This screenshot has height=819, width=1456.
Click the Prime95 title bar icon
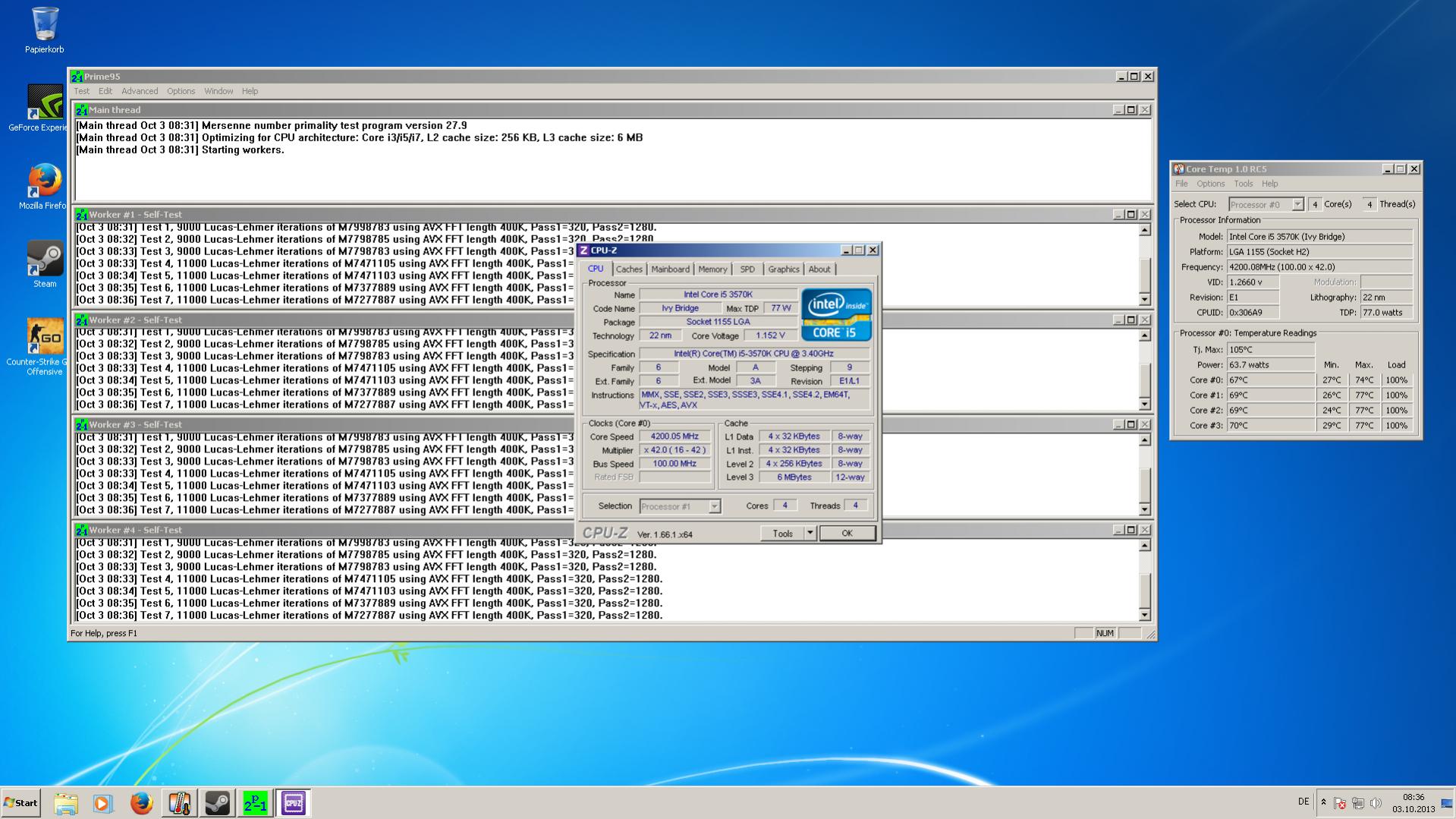(x=77, y=77)
